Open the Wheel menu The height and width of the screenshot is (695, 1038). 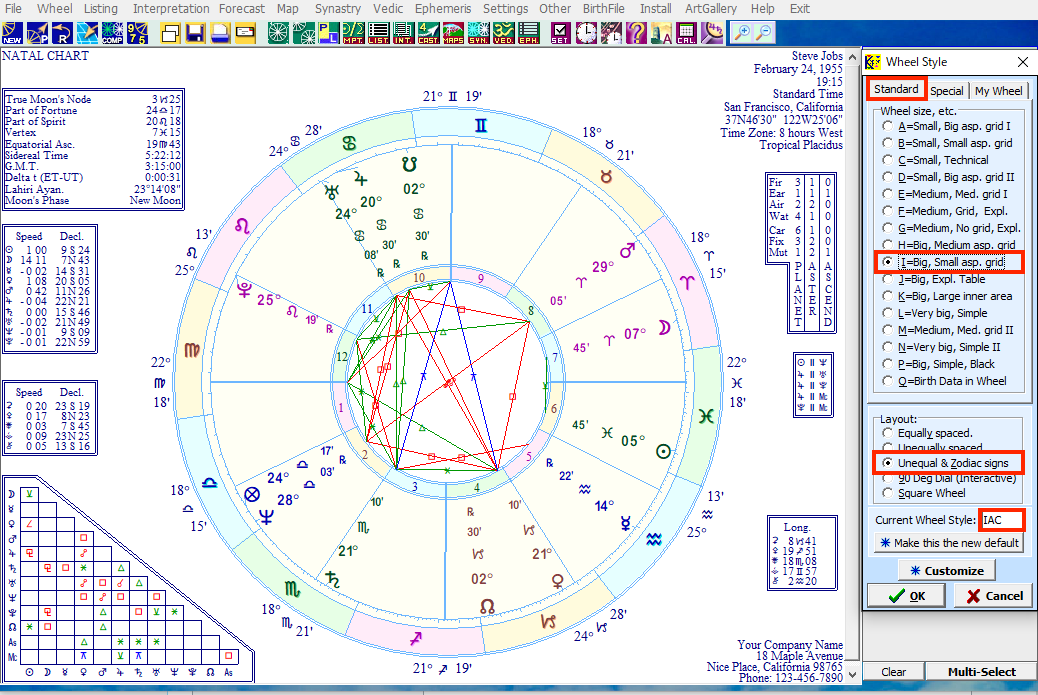(54, 9)
